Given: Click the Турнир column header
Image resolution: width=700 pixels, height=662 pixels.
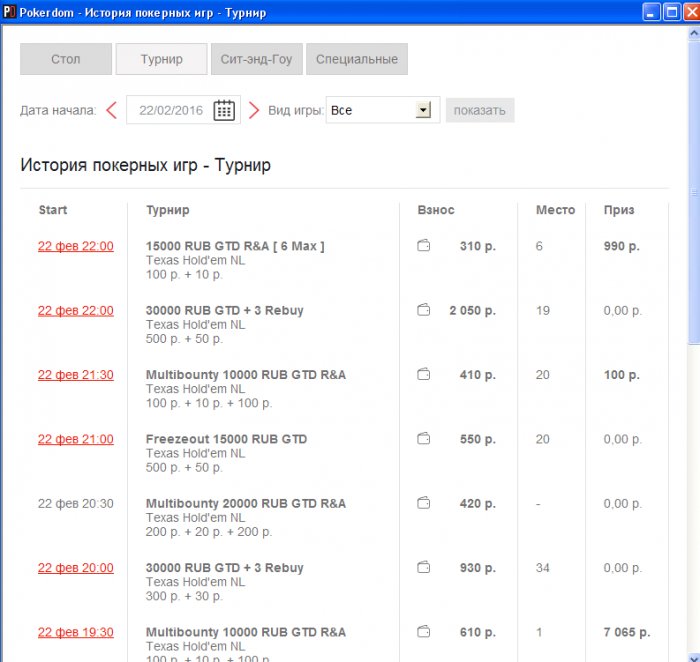Looking at the screenshot, I should click(x=167, y=210).
